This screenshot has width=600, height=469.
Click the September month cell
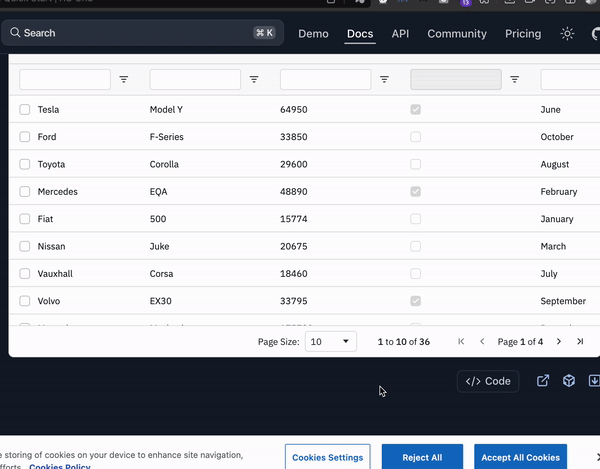coord(563,301)
